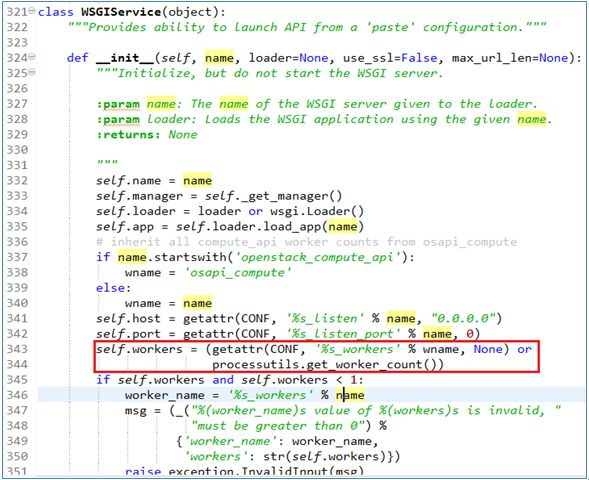Click the WSGIService class name

click(x=121, y=12)
